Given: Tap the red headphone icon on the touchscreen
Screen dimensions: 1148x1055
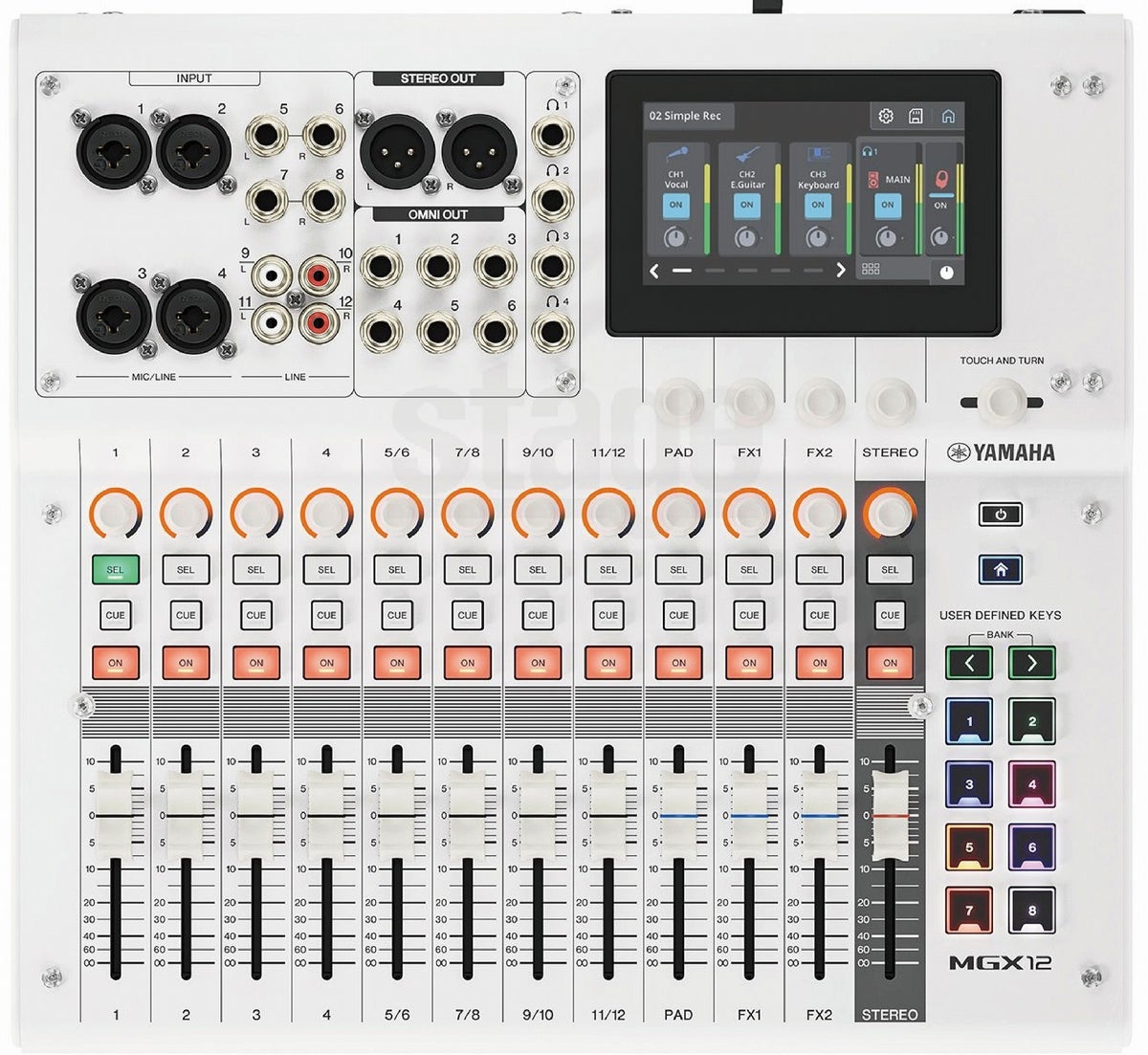Looking at the screenshot, I should pos(941,179).
